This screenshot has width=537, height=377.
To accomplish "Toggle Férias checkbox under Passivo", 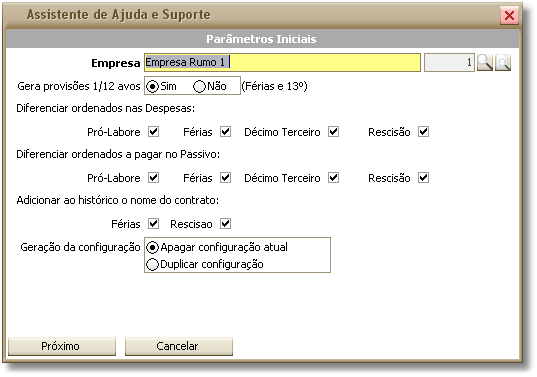I will tap(225, 178).
